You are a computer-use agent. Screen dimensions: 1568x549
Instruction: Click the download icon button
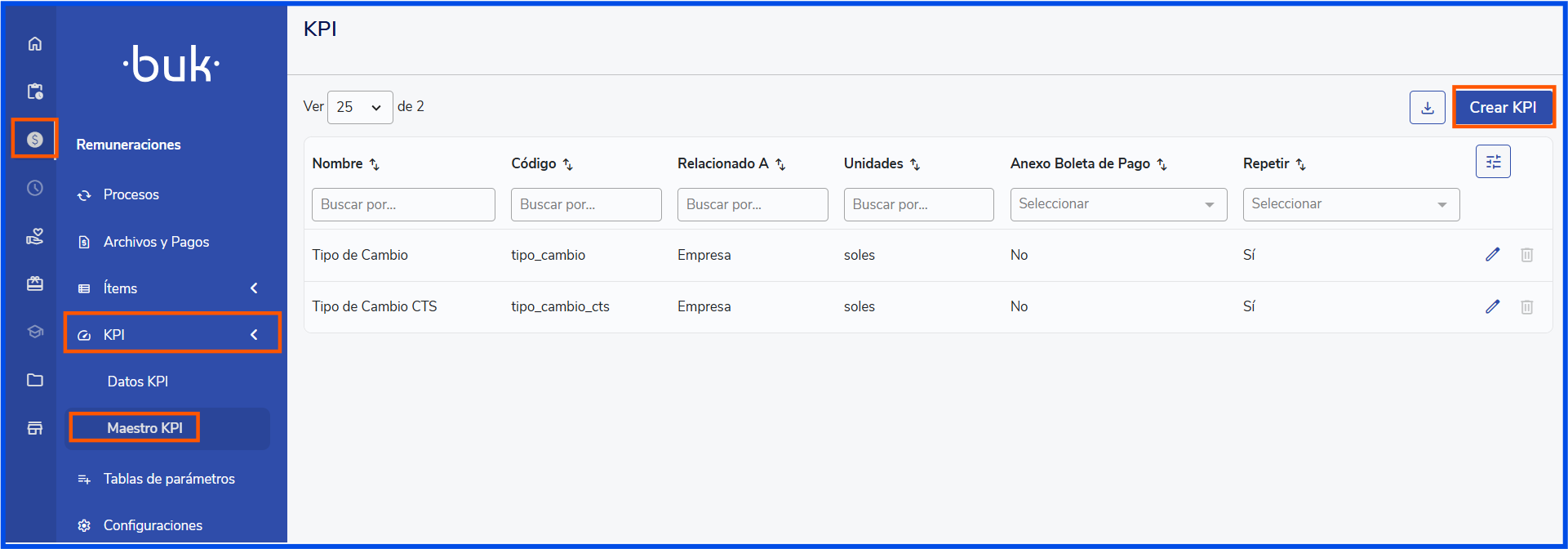coord(1427,108)
